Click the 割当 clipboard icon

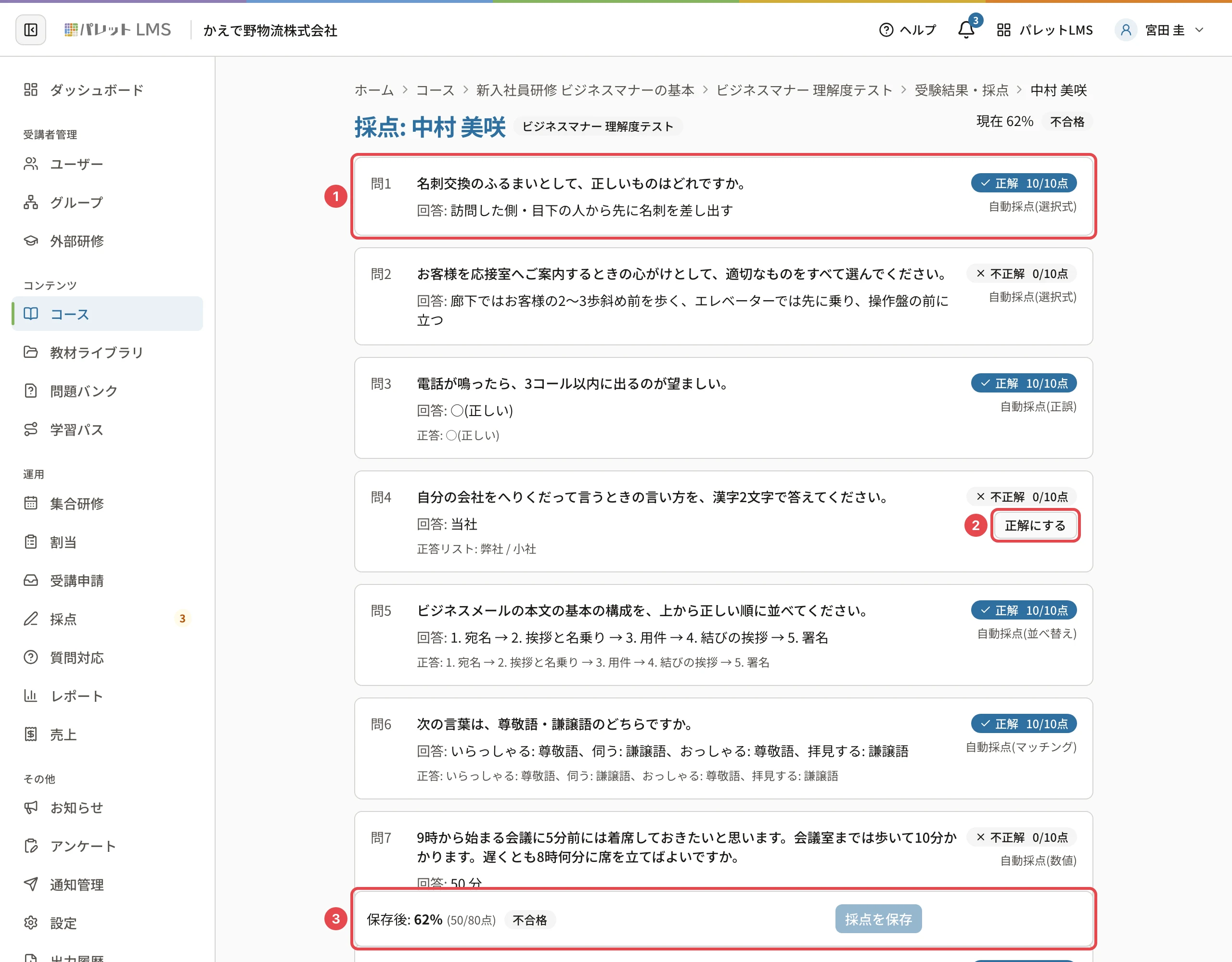pyautogui.click(x=31, y=542)
